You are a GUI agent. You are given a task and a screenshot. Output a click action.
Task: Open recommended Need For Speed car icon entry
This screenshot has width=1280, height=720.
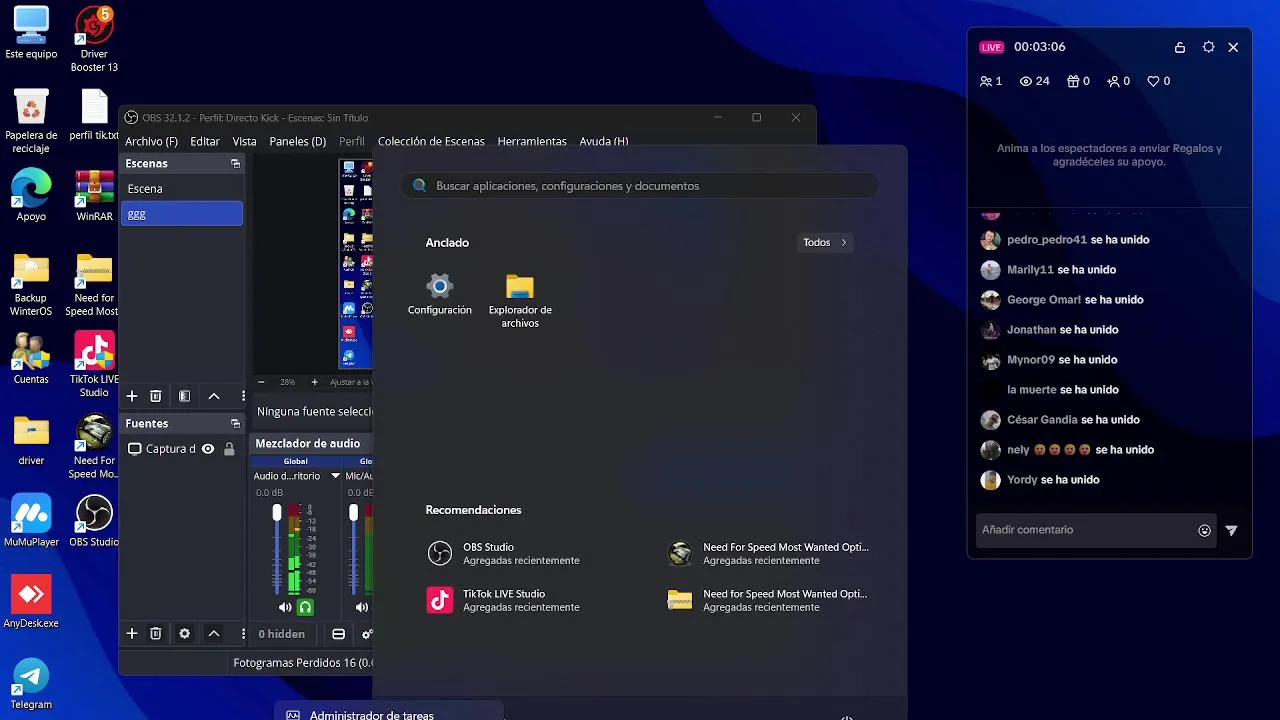click(x=768, y=554)
